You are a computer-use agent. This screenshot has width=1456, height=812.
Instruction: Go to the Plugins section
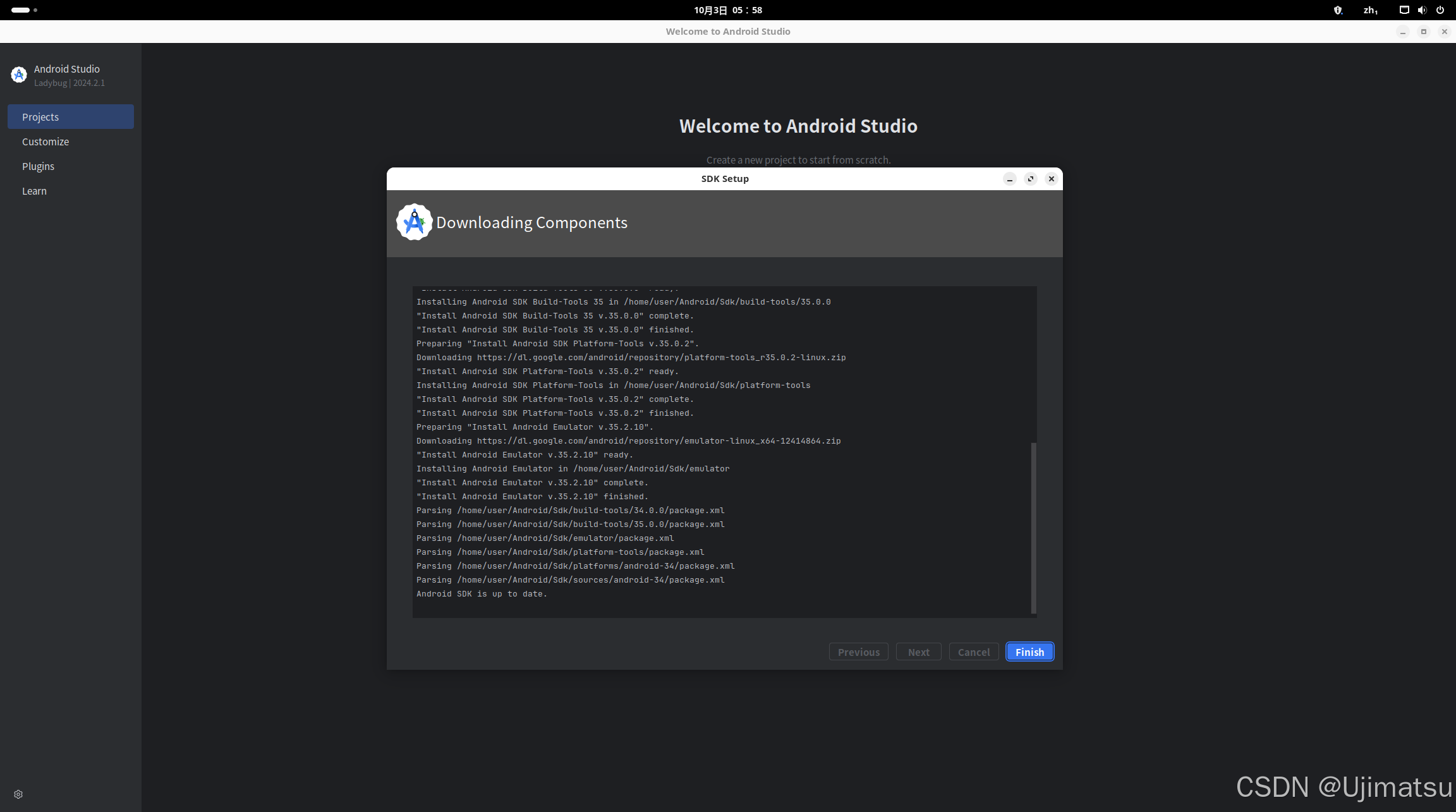coord(38,166)
